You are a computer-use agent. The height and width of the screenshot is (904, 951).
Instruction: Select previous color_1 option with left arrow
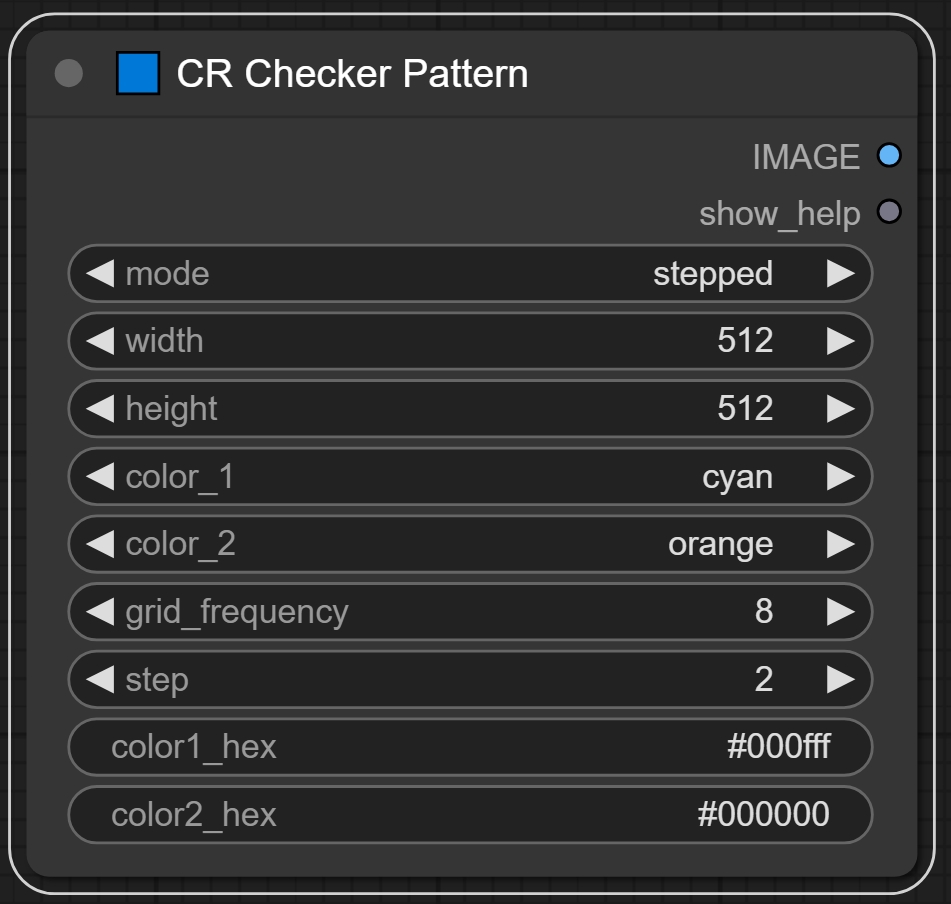tap(100, 477)
